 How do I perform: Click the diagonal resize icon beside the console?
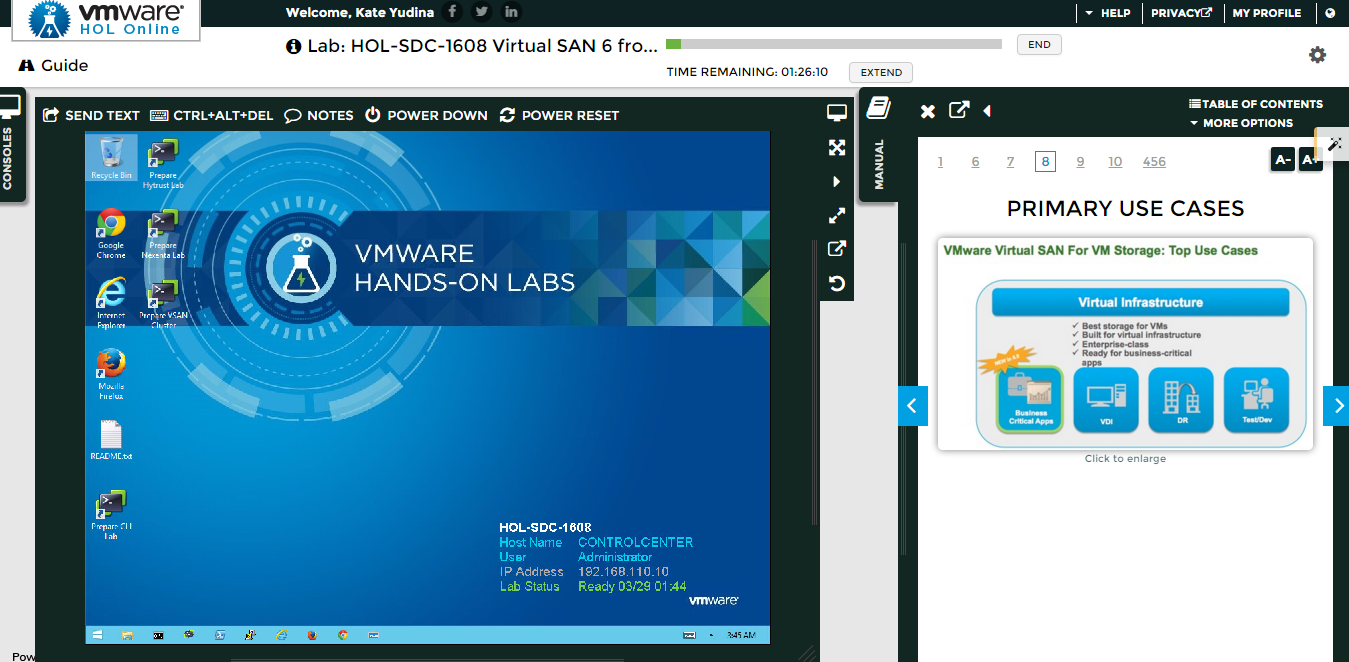837,215
